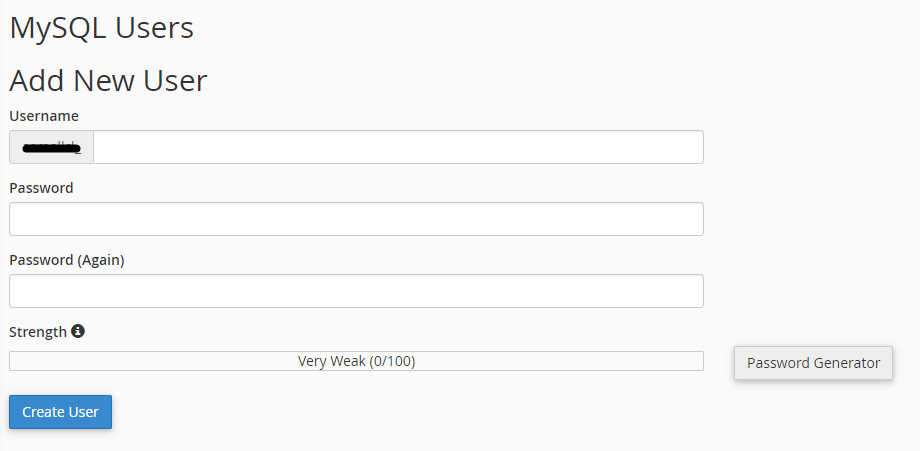Open the Password Generator
This screenshot has width=920, height=451.
[x=813, y=363]
